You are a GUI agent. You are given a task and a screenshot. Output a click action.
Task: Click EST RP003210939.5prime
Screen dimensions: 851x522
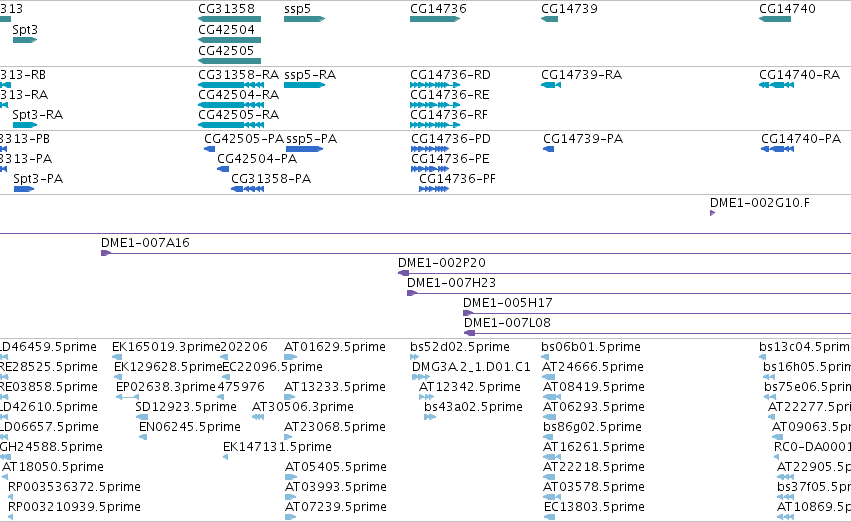(74, 508)
